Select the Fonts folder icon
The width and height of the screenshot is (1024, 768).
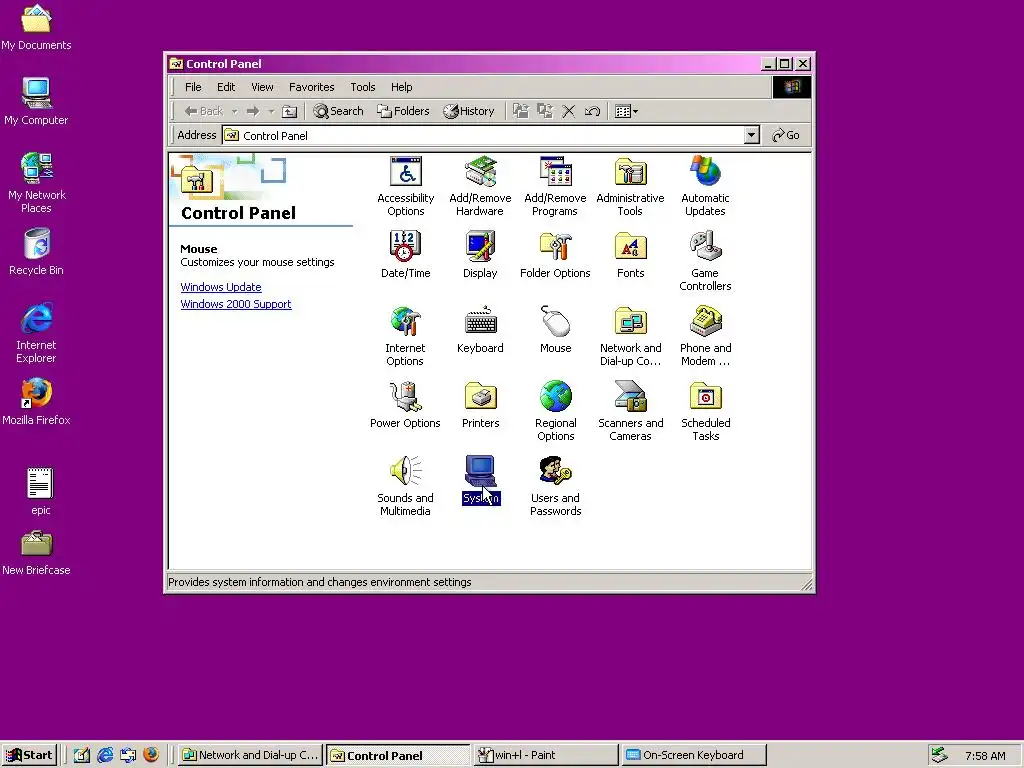point(630,255)
